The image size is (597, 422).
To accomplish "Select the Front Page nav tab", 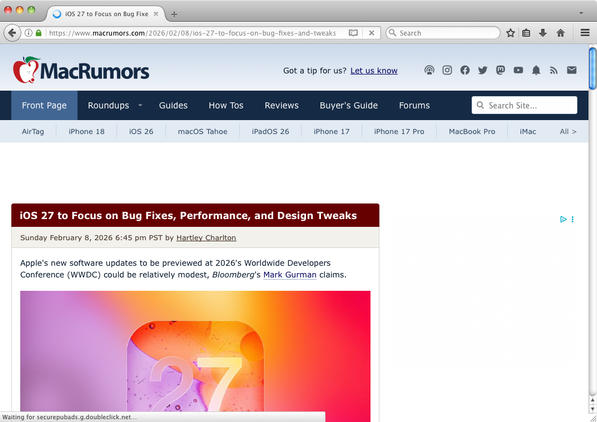I will [x=44, y=105].
